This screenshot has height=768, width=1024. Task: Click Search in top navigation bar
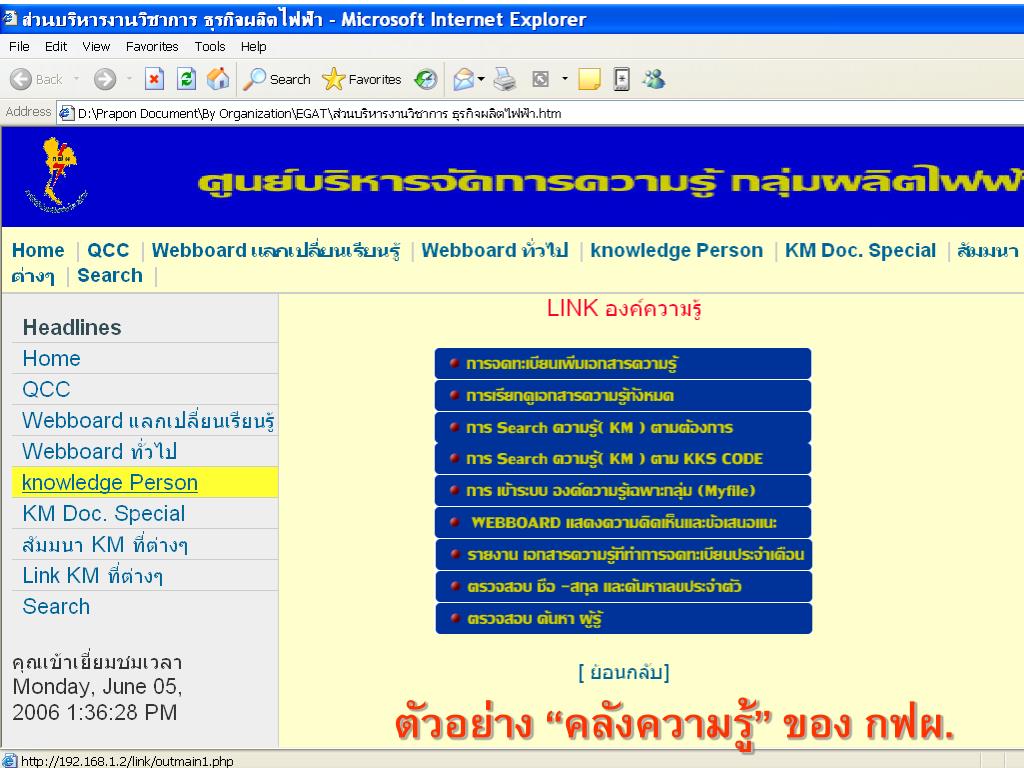[x=110, y=276]
